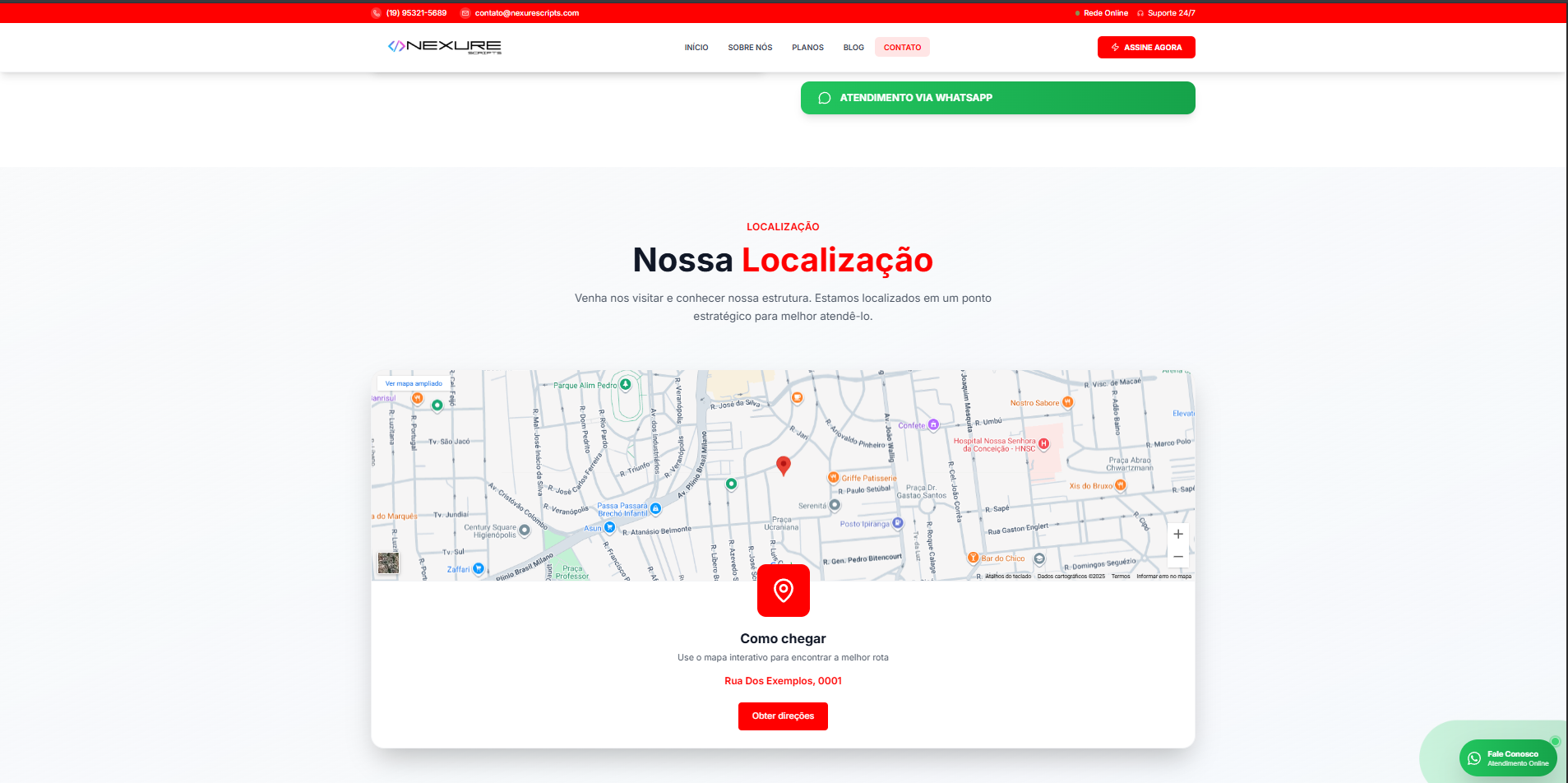Click the phone icon in top bar
Viewport: 1568px width, 783px height.
[x=377, y=13]
